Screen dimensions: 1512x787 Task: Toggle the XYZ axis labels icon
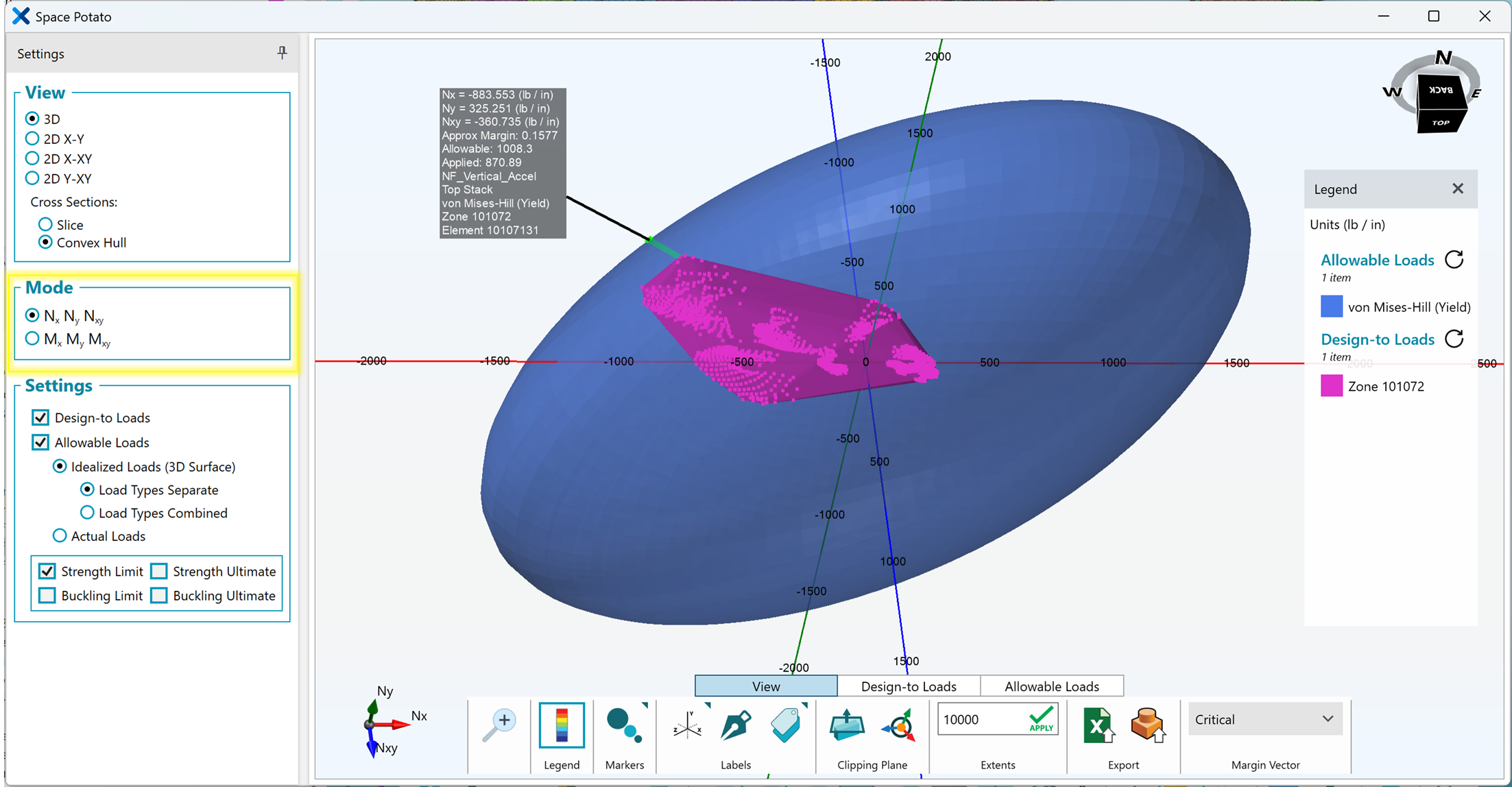click(687, 725)
